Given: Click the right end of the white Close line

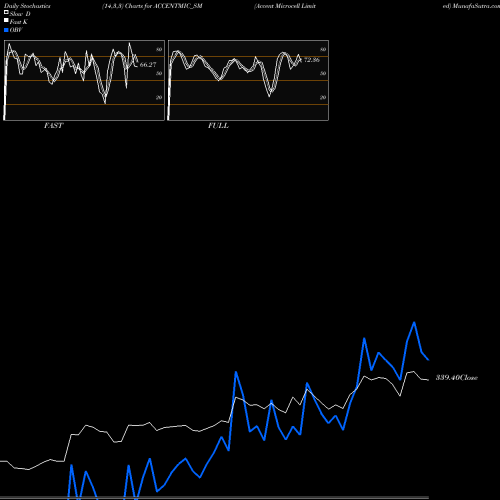Looking at the screenshot, I should point(428,380).
